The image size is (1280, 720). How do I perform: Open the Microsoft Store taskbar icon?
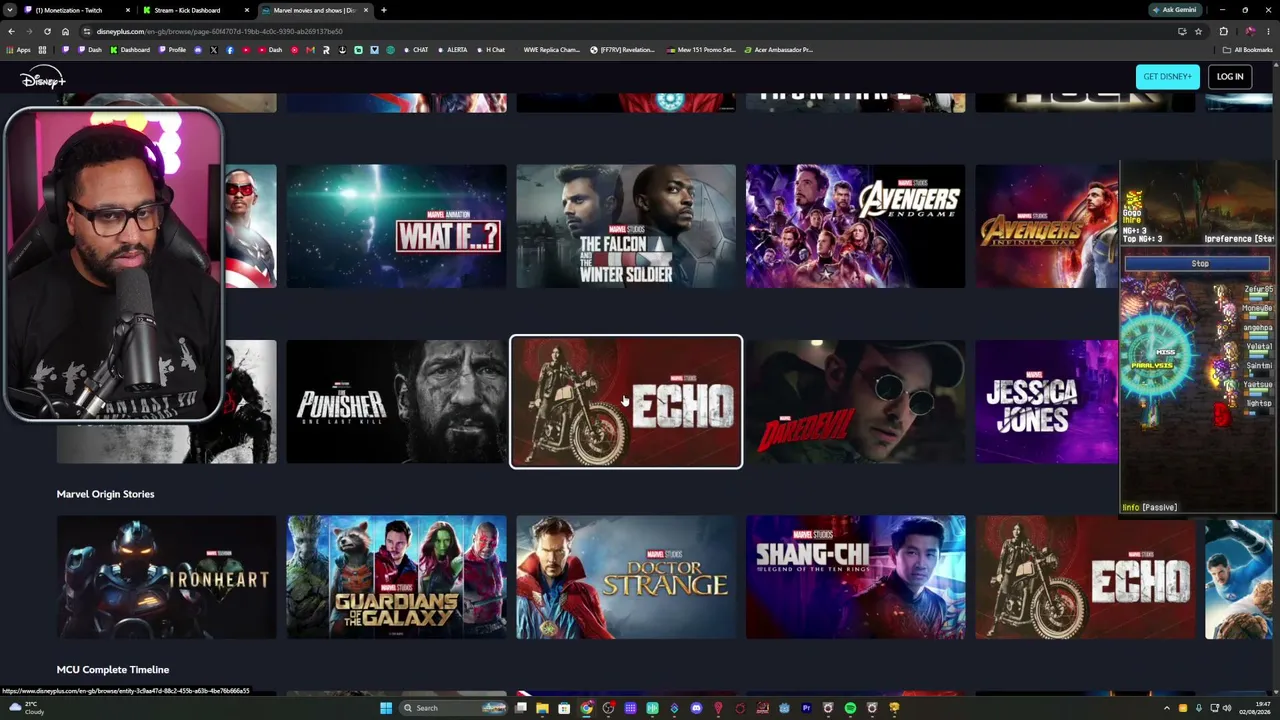[564, 708]
